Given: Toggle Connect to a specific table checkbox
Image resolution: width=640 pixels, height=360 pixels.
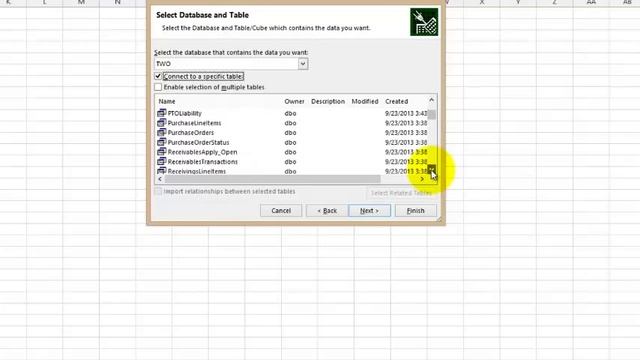Looking at the screenshot, I should click(158, 76).
